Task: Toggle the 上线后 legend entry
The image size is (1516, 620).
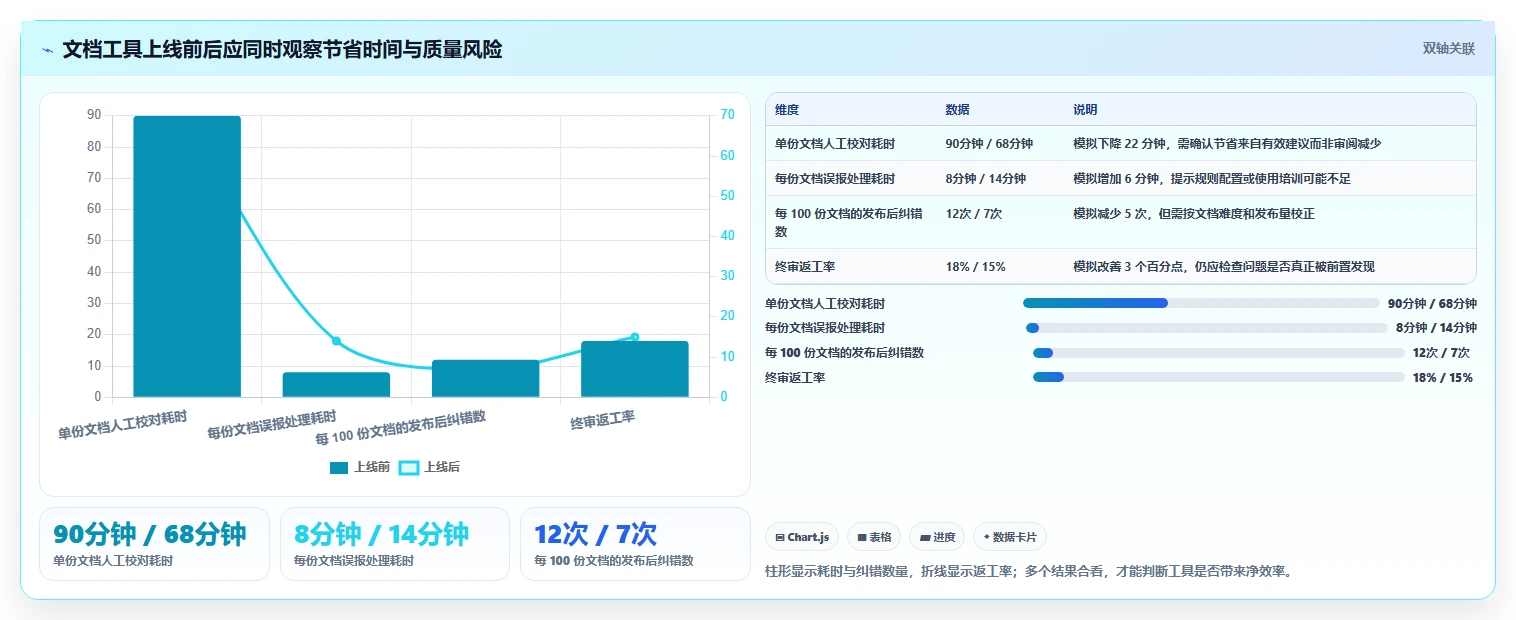Action: click(430, 467)
